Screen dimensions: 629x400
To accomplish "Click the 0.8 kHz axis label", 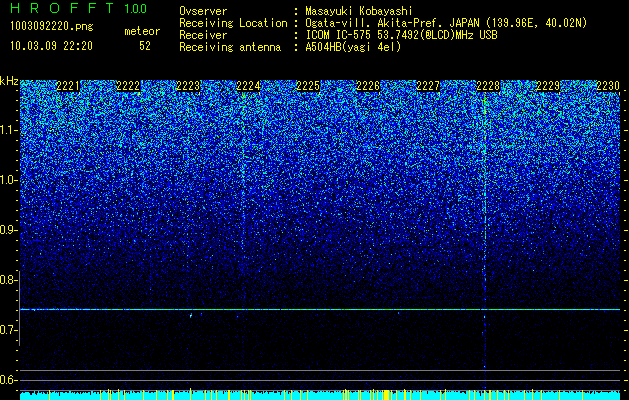I will coord(9,280).
